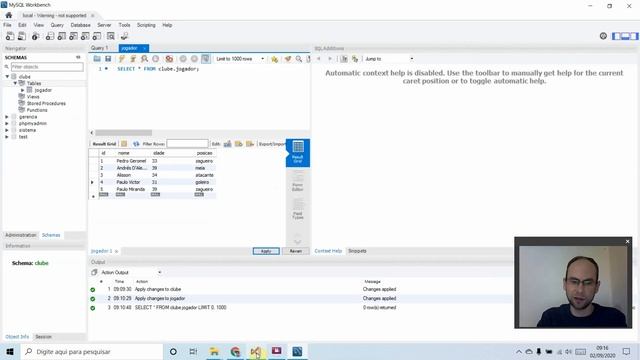Save the SQL script to file
640x360 pixels.
pos(108,59)
